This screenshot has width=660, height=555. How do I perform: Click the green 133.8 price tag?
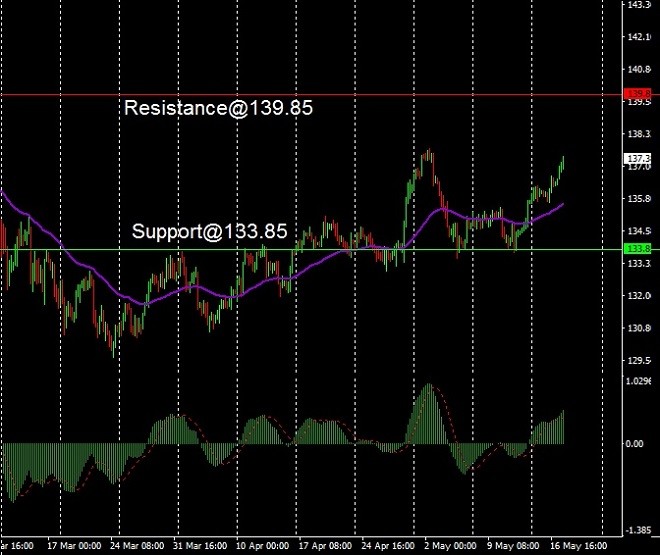[x=639, y=249]
